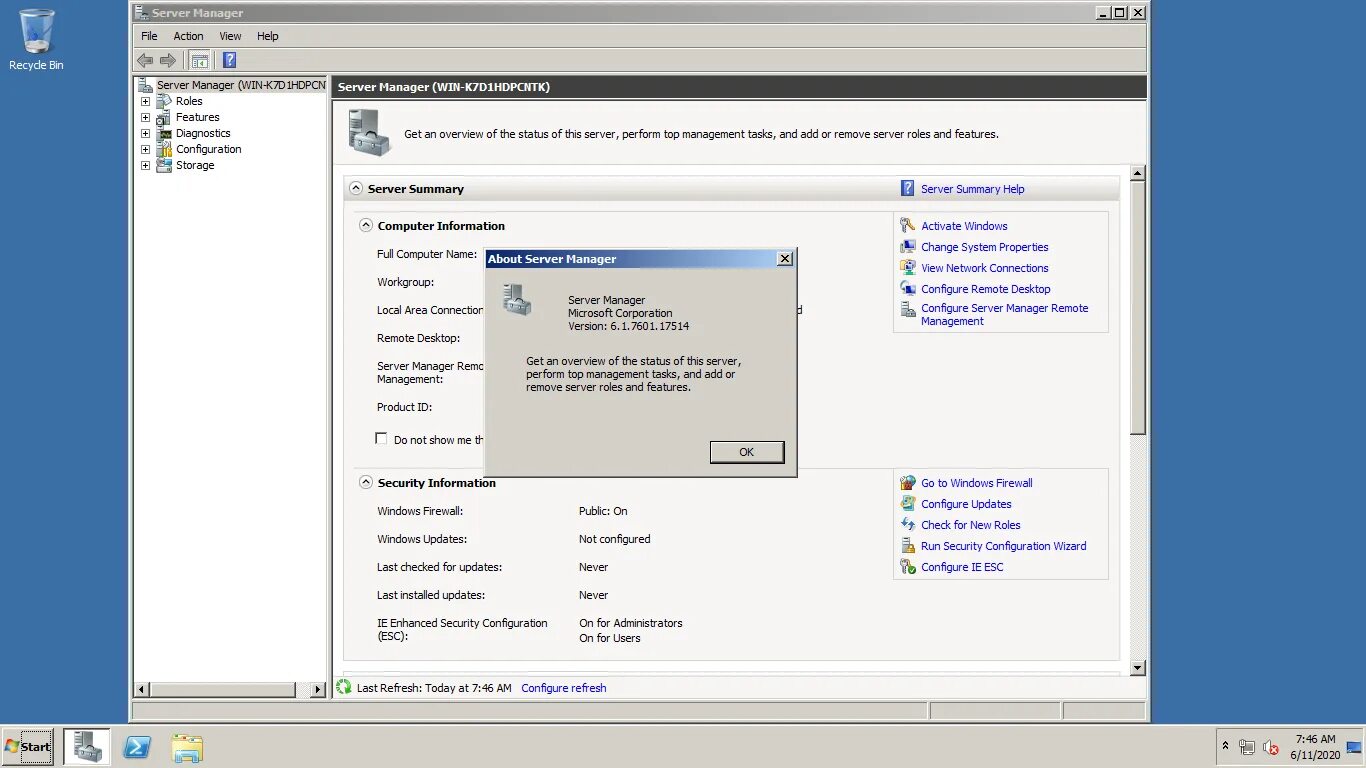Click OK in About Server Manager dialog
This screenshot has width=1366, height=768.
[x=747, y=452]
